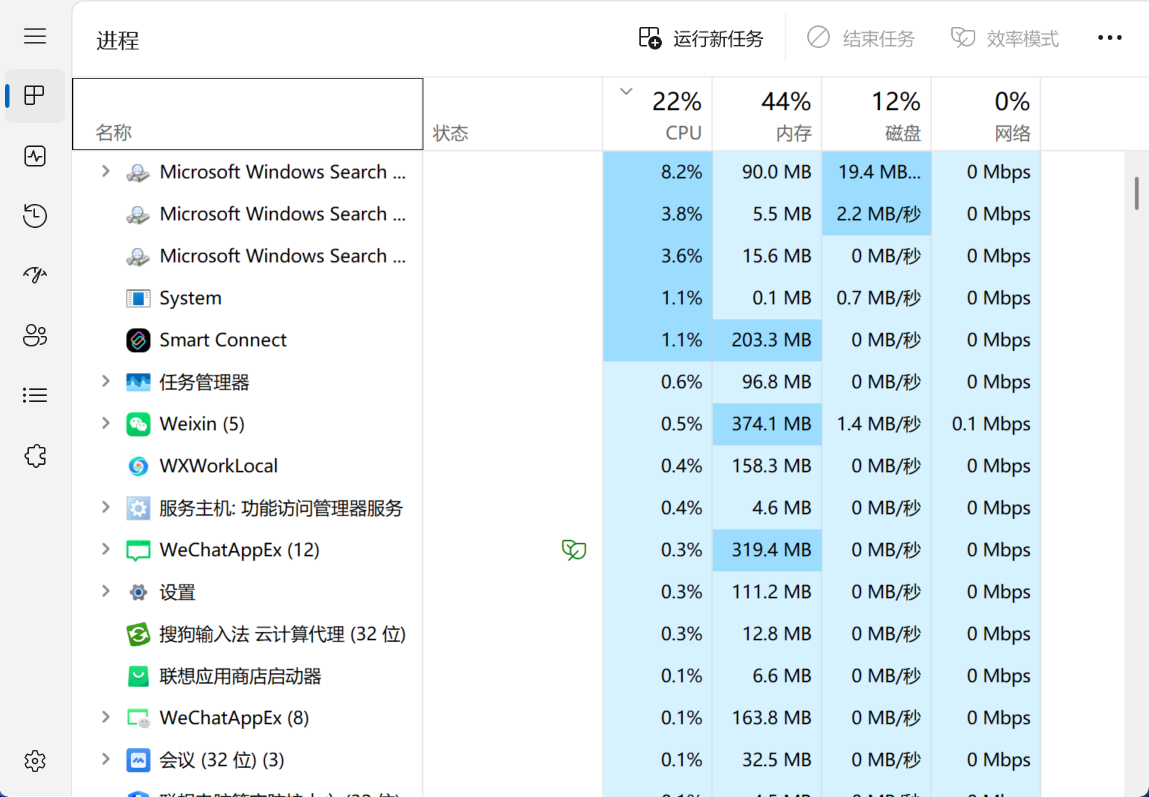1149x797 pixels.
Task: Click 运行新任务 button
Action: [x=701, y=38]
